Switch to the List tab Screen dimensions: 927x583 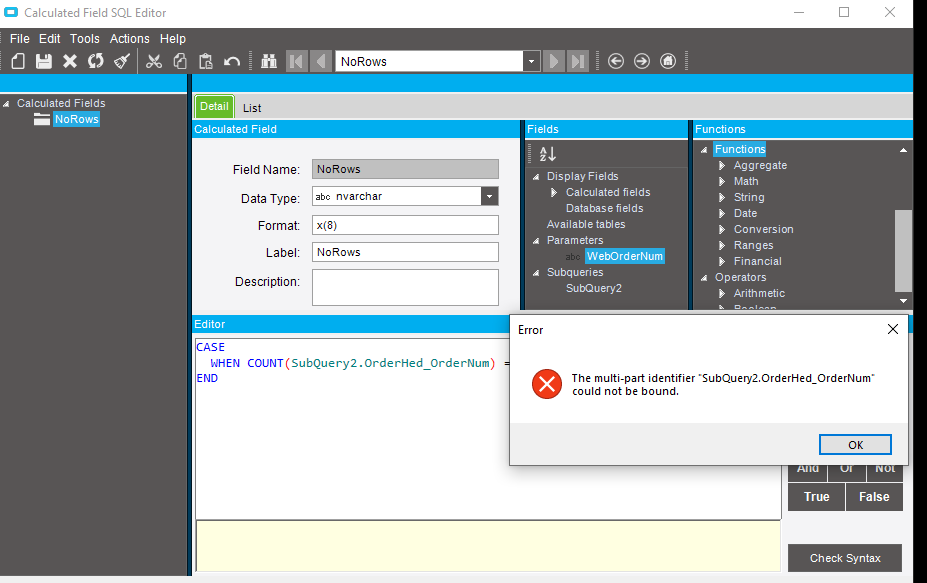click(252, 108)
